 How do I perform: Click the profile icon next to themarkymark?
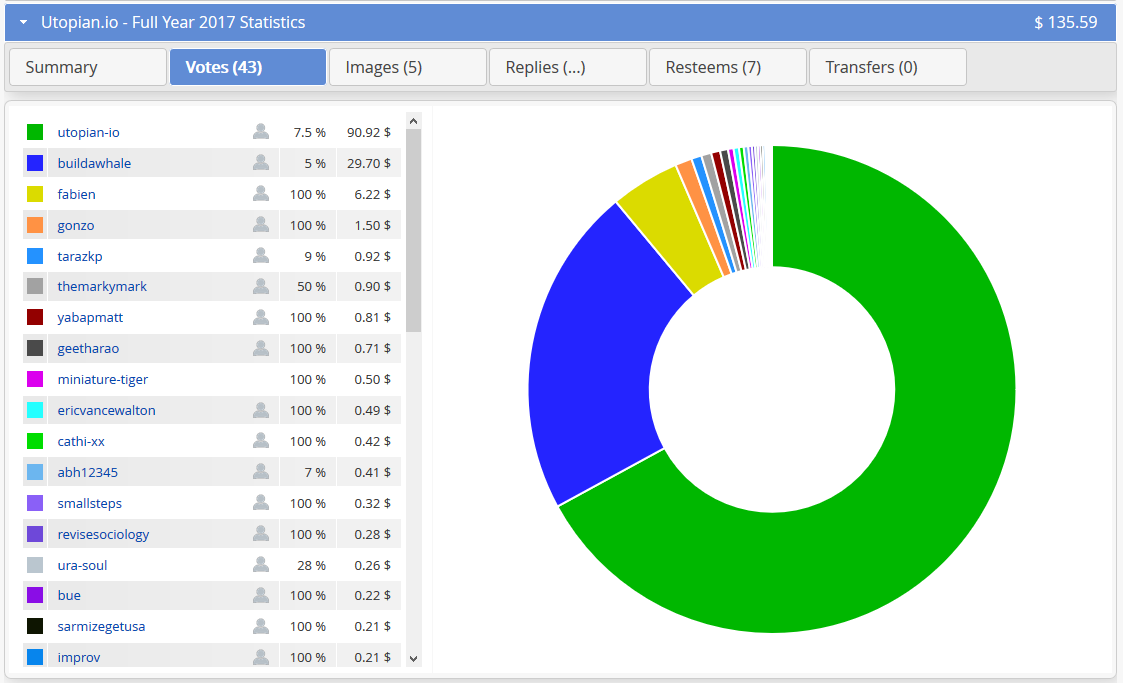[x=261, y=286]
